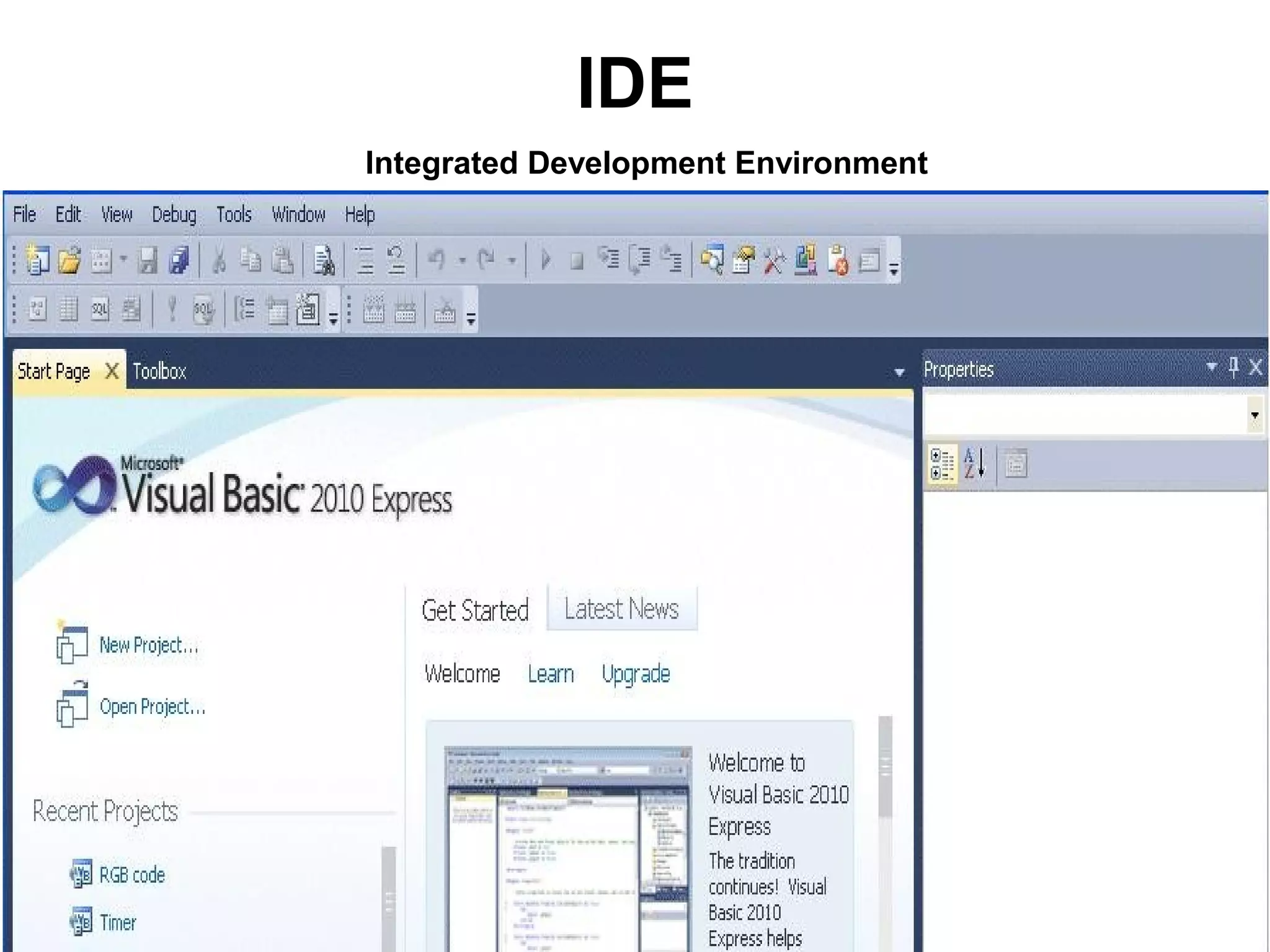1270x952 pixels.
Task: Open the Add New Item dropdown arrow
Action: pos(123,259)
